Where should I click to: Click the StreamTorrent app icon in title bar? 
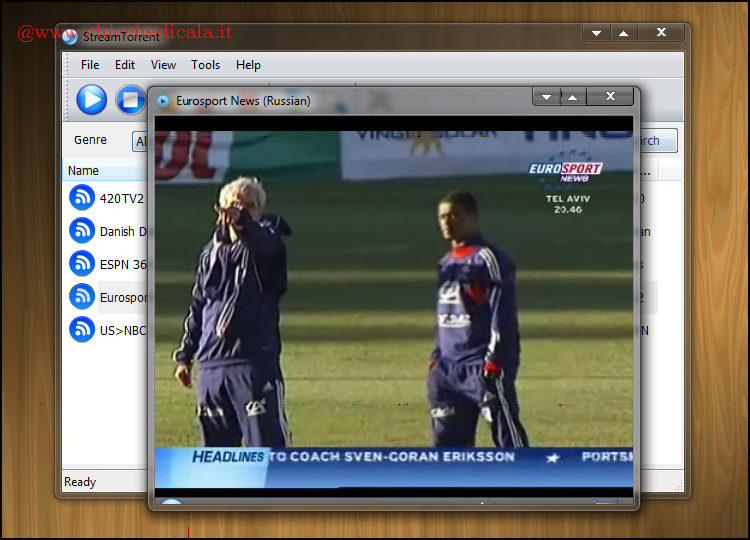70,38
